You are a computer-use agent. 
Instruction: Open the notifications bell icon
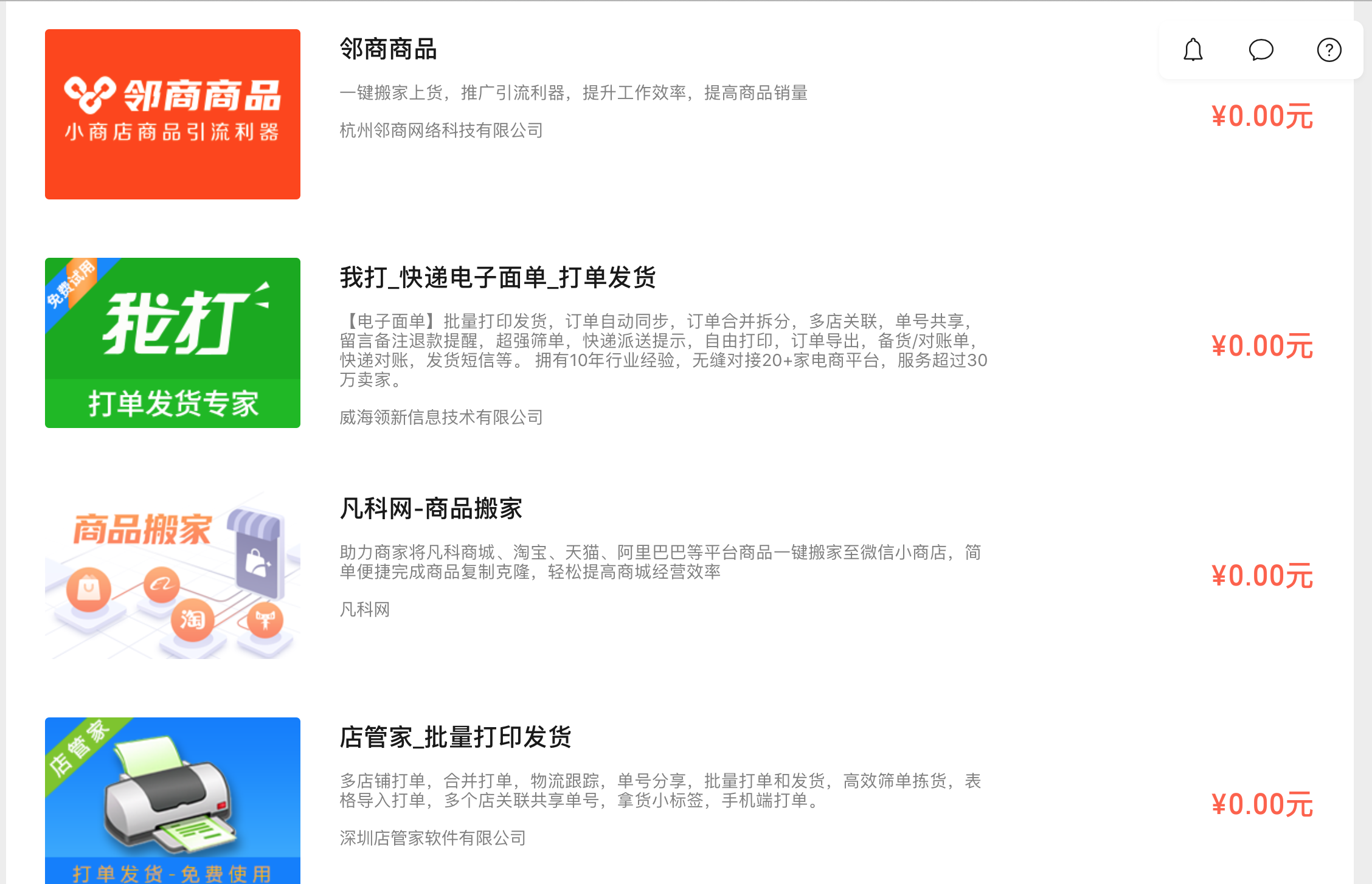(1193, 50)
